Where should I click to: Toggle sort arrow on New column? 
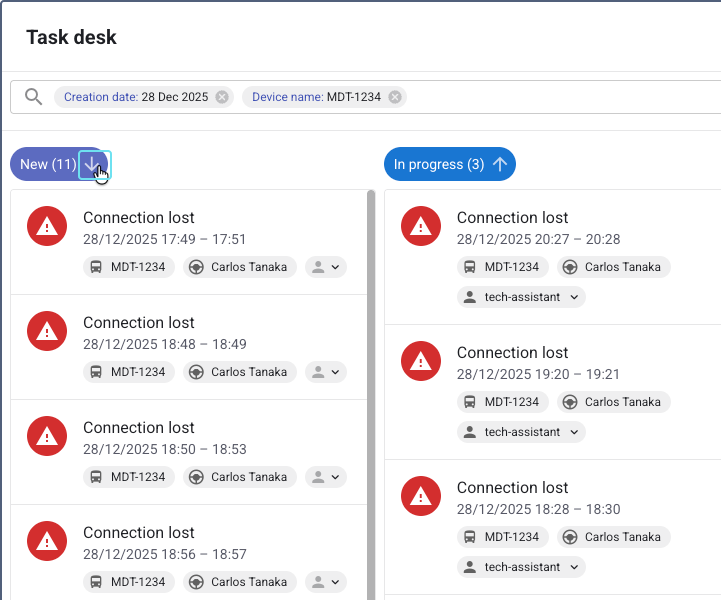93,164
